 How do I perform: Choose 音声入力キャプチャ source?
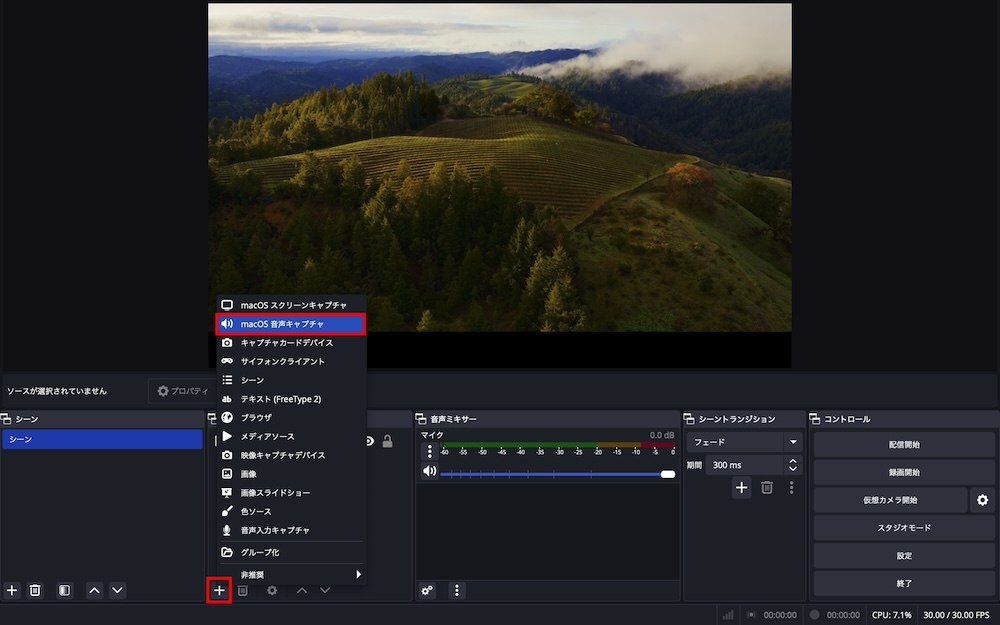[291, 530]
